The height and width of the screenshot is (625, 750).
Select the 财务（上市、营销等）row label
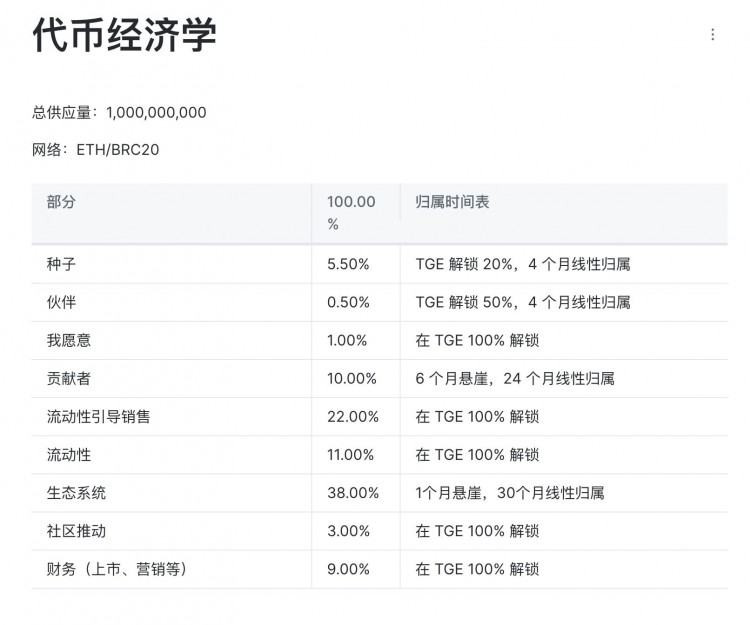click(117, 569)
